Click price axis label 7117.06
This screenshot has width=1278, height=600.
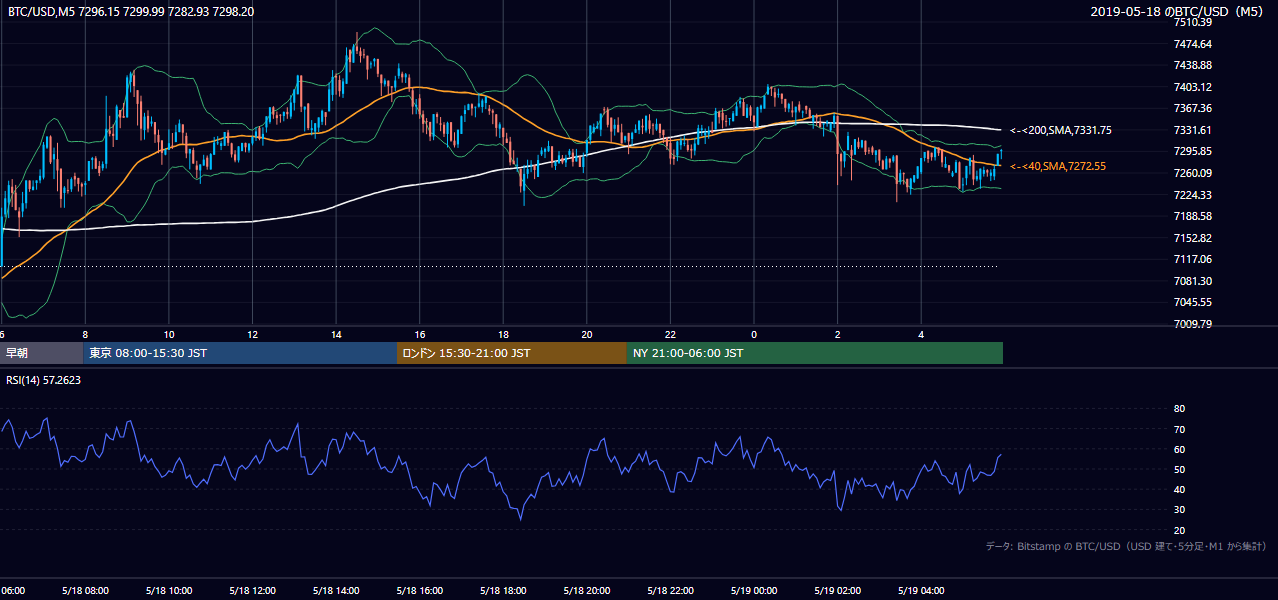pos(1192,259)
